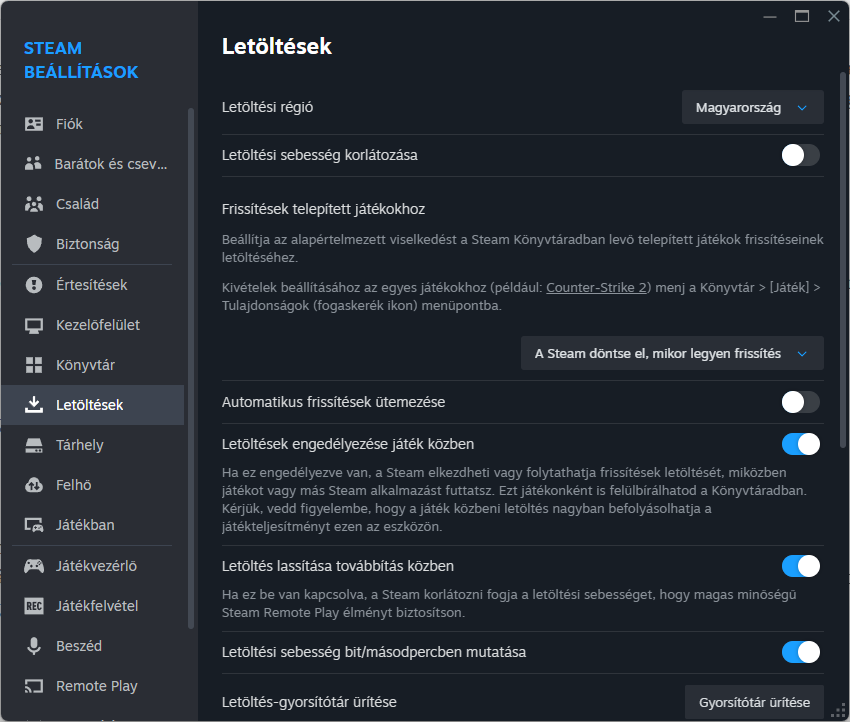Image resolution: width=850 pixels, height=722 pixels.
Task: Open the Fiók account card icon
Action: click(34, 124)
